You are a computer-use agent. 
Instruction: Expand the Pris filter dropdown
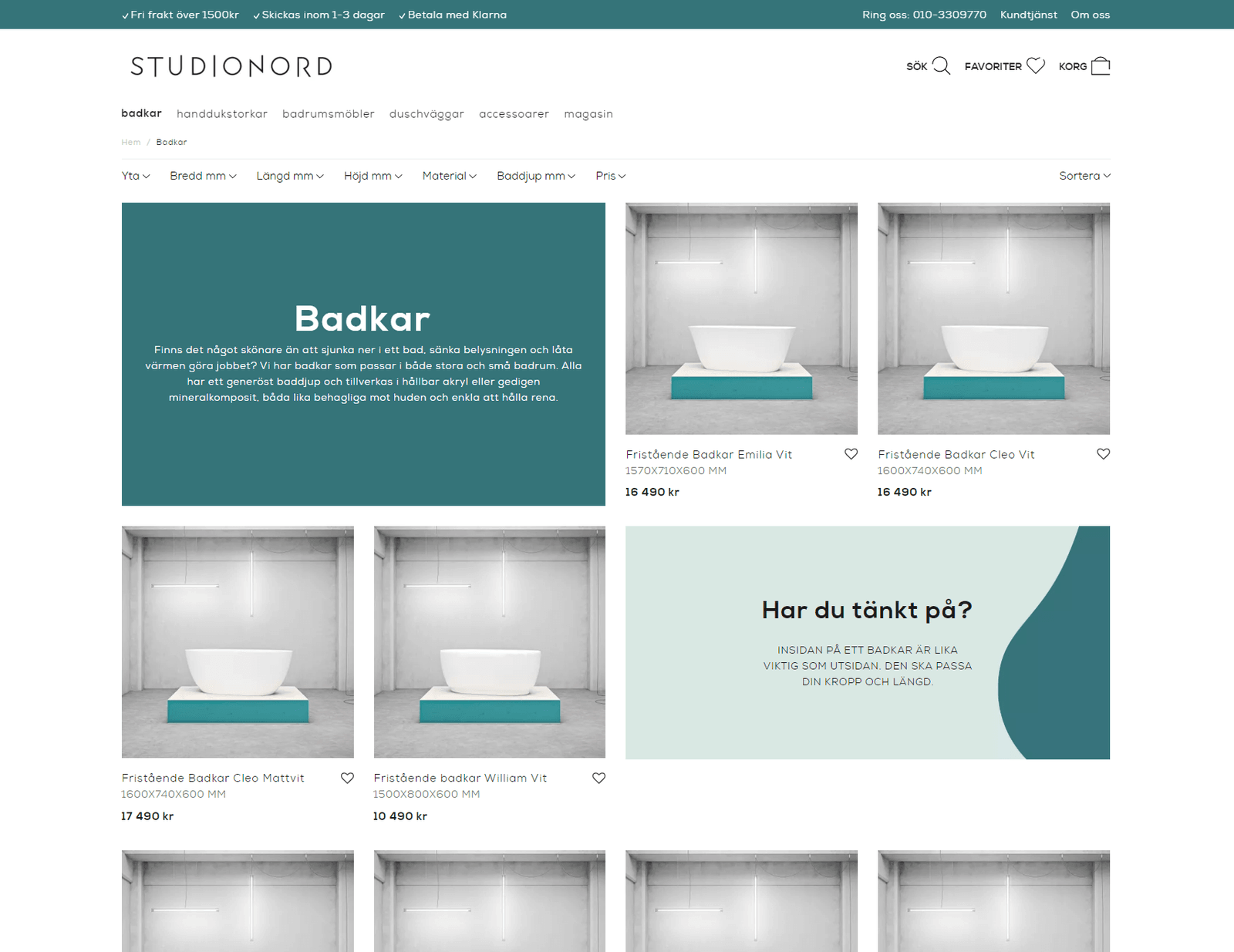611,176
